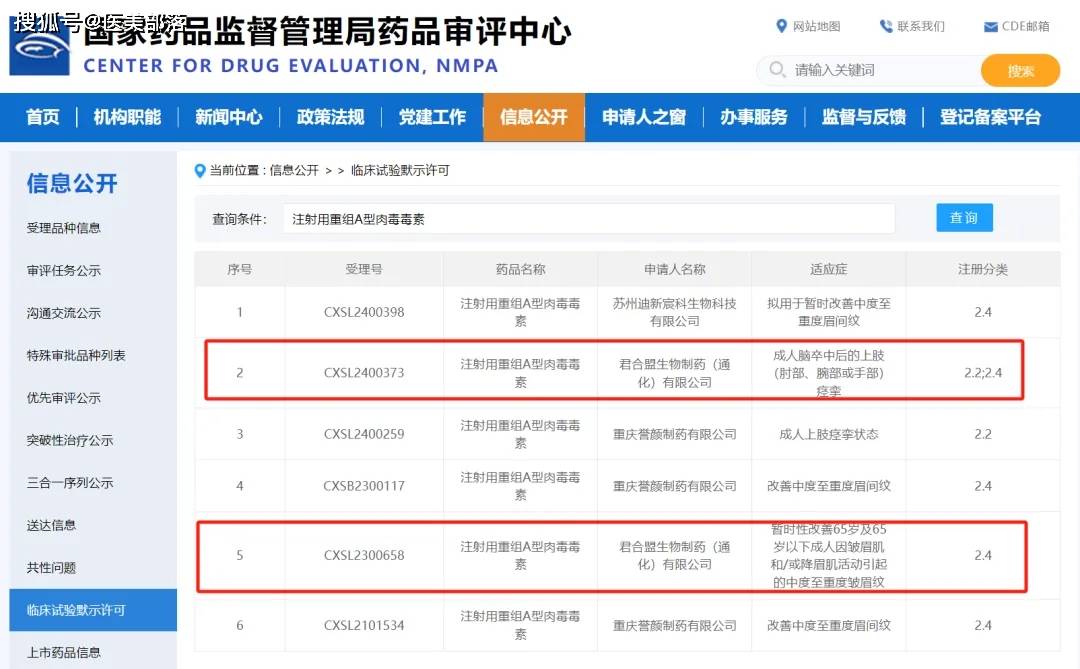Viewport: 1080px width, 669px height.
Task: Select 沟通交流公示 in the sidebar
Action: click(63, 313)
